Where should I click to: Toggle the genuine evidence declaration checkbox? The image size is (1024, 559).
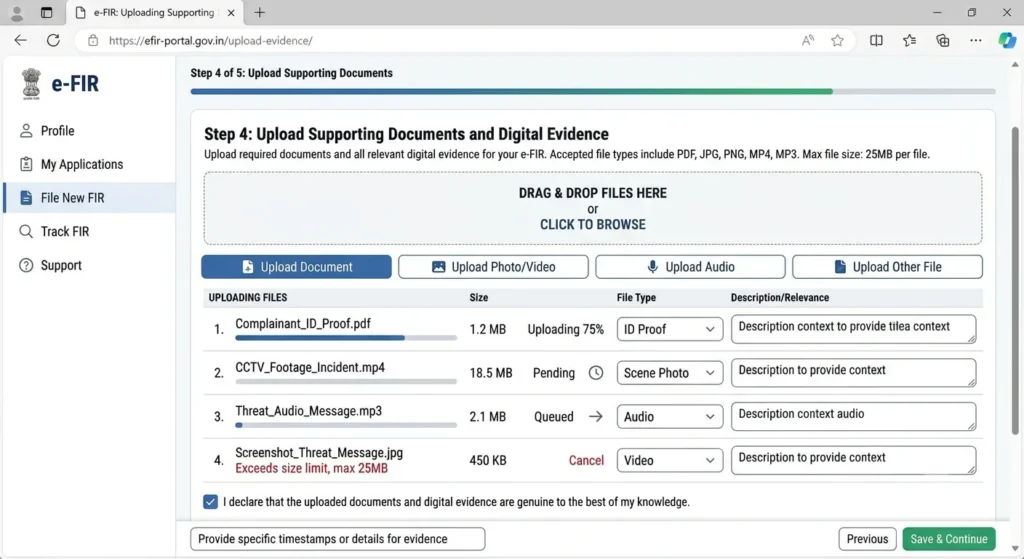tap(210, 502)
